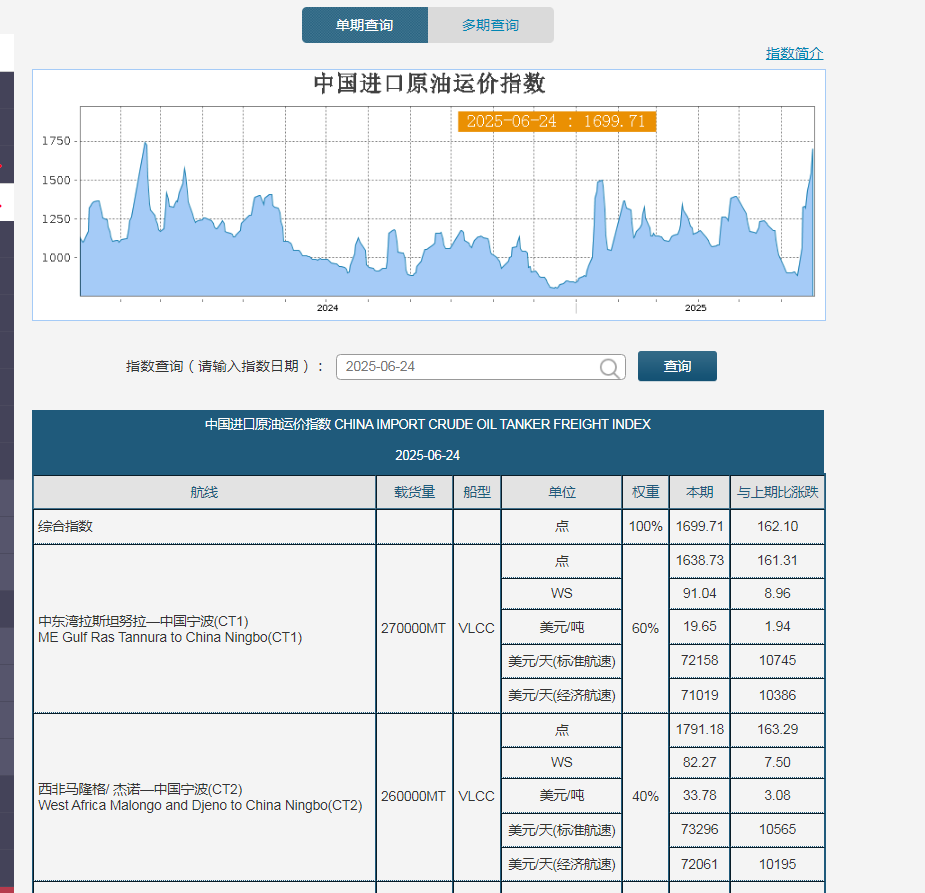The width and height of the screenshot is (925, 893).
Task: Click the 航线 column header
Action: click(204, 492)
